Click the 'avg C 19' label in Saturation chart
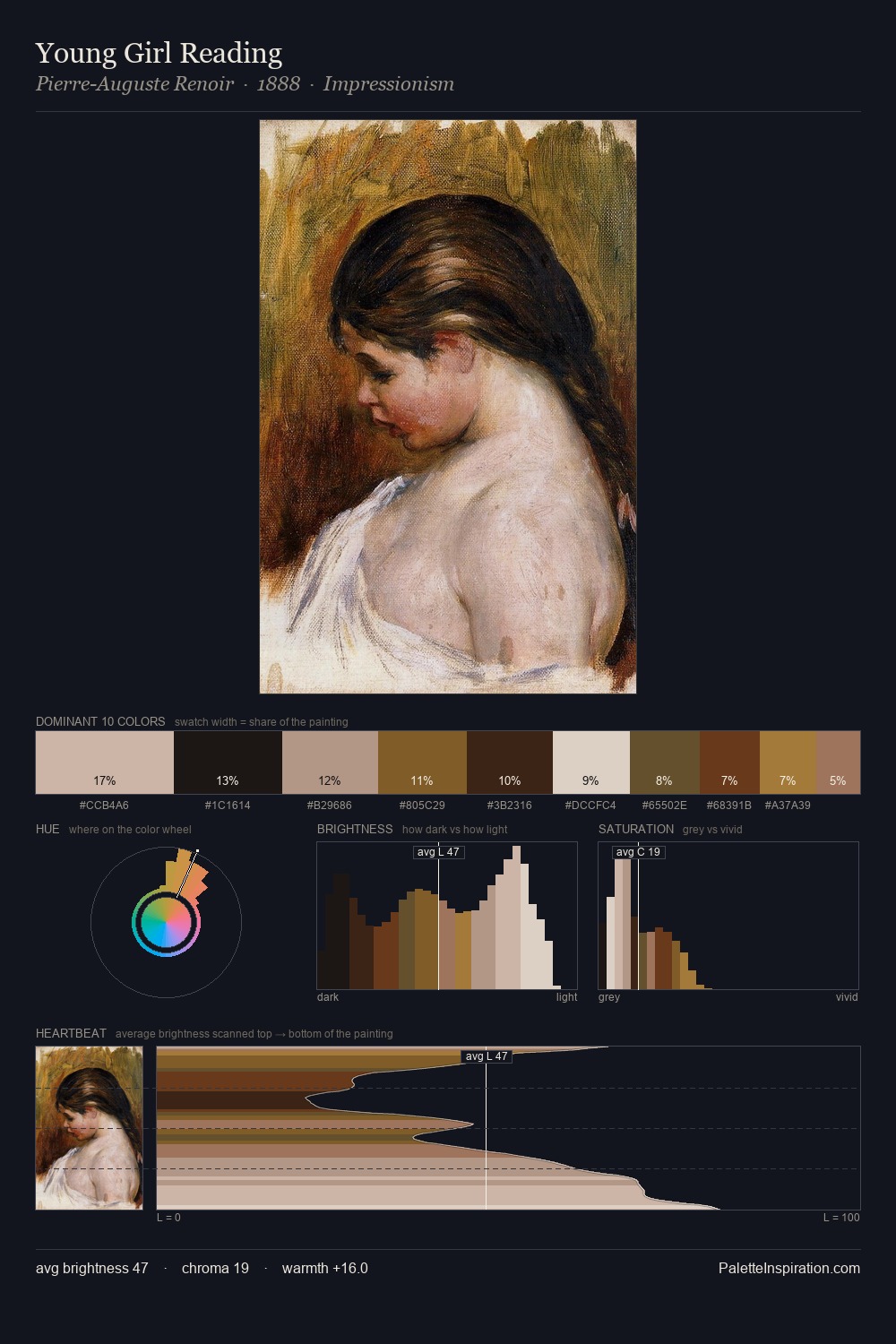 click(x=639, y=852)
